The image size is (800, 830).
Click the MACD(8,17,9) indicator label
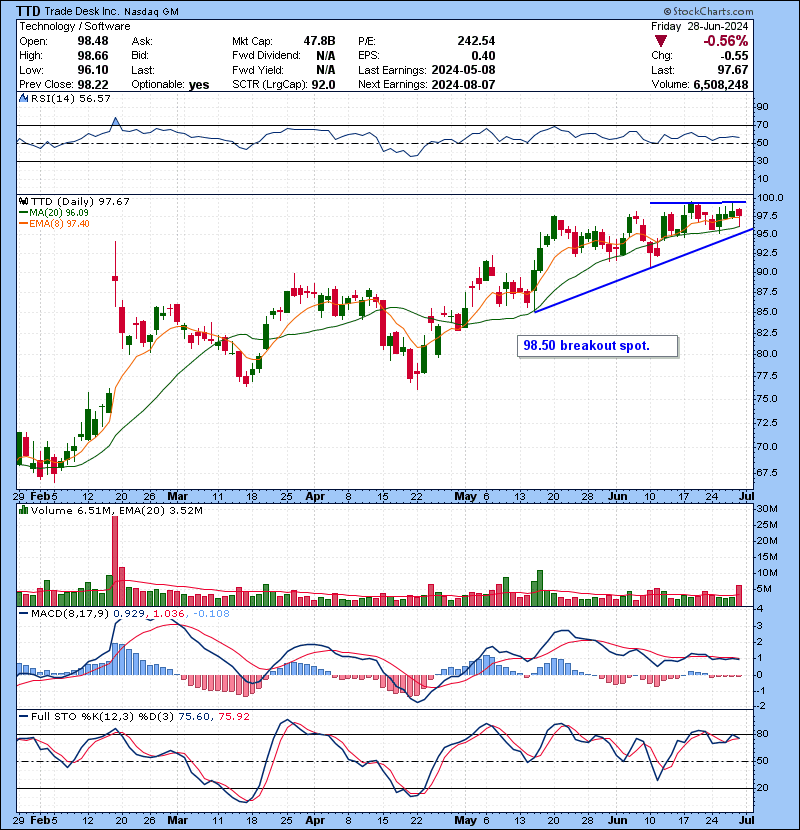coord(70,614)
